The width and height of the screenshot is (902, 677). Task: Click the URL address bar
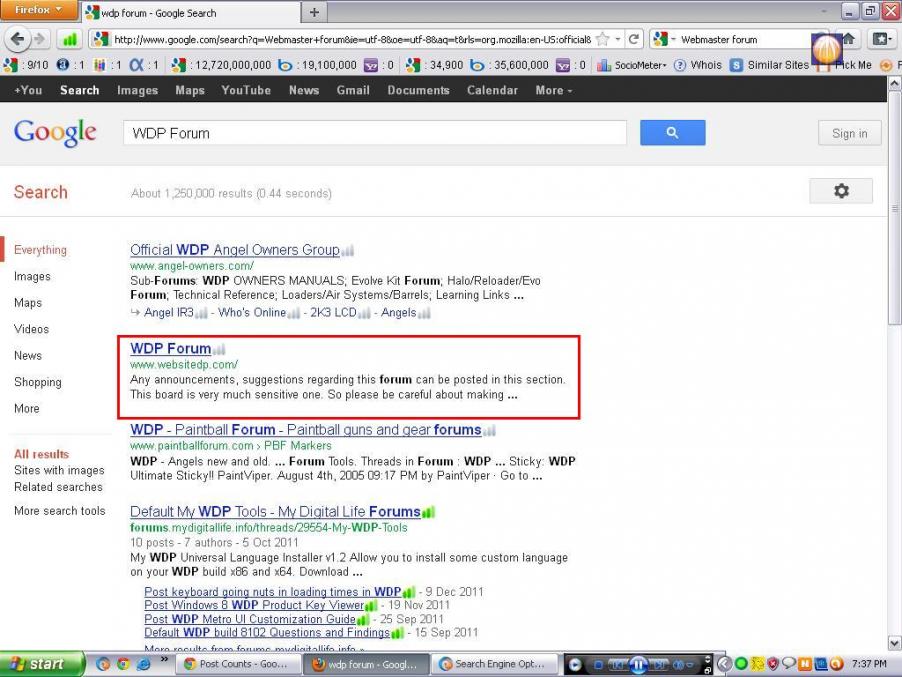[x=352, y=39]
